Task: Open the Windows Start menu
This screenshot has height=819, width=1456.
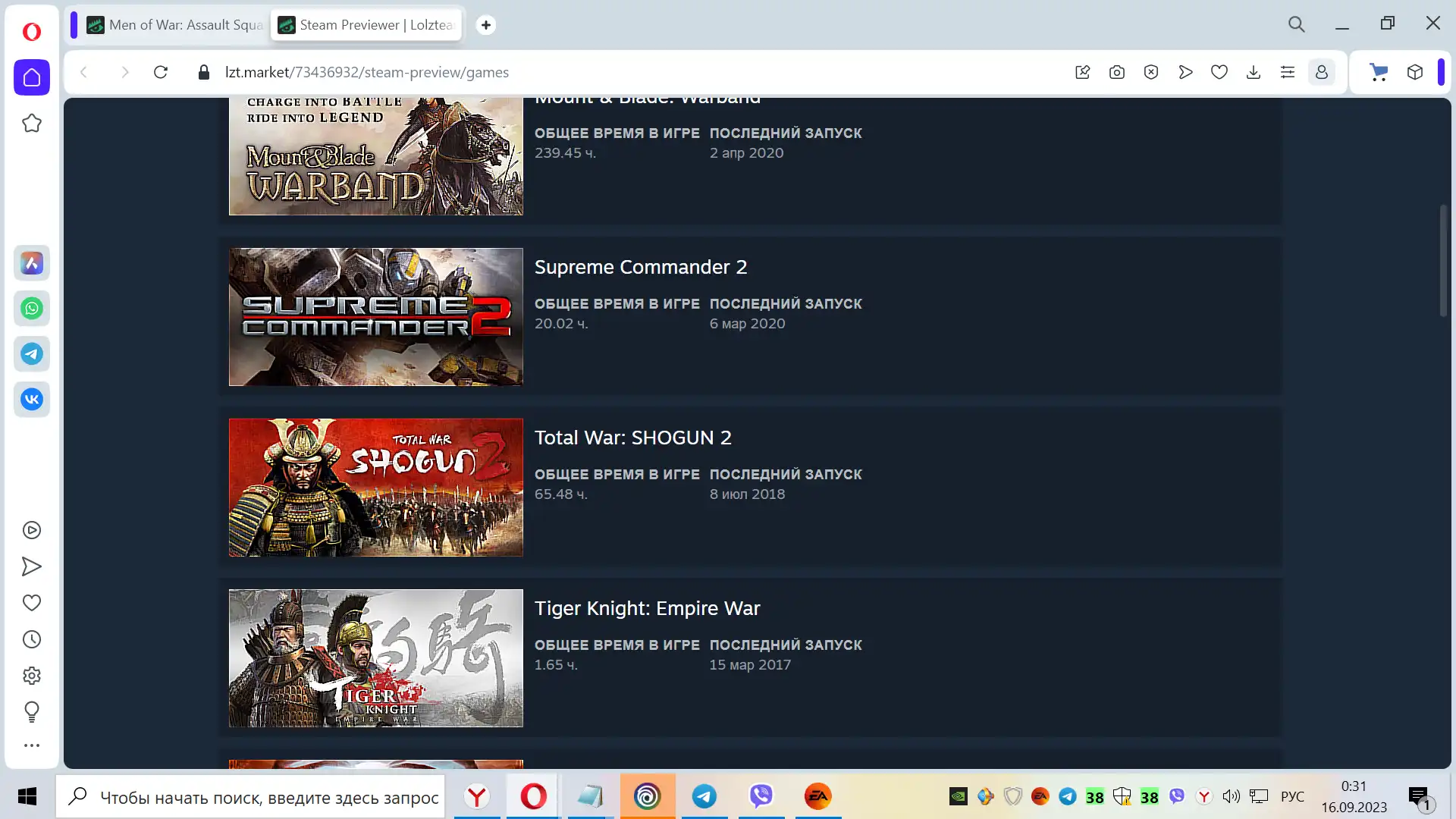Action: pos(27,796)
